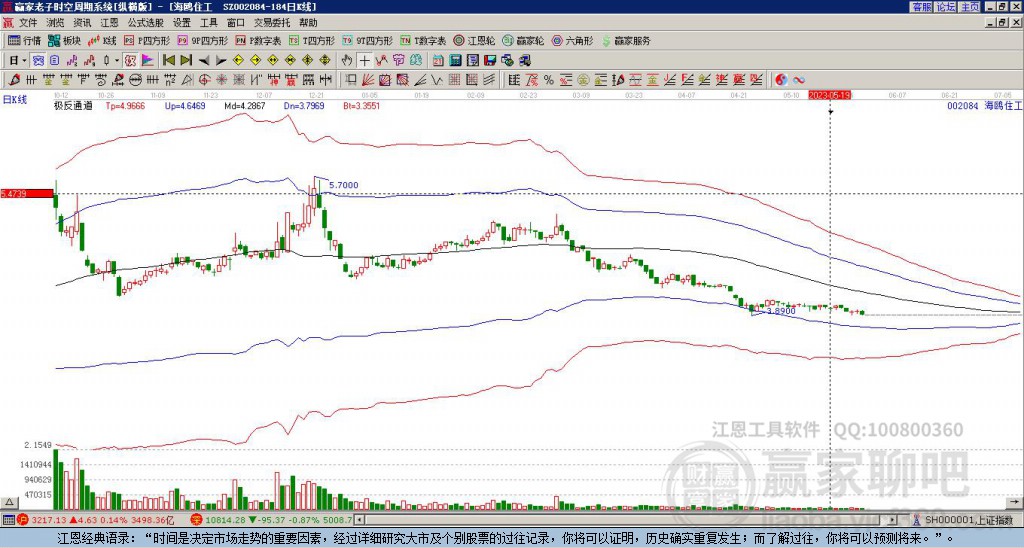Screen dimensions: 1024x548
Task: Open the 行情 quotes view
Action: click(x=24, y=40)
